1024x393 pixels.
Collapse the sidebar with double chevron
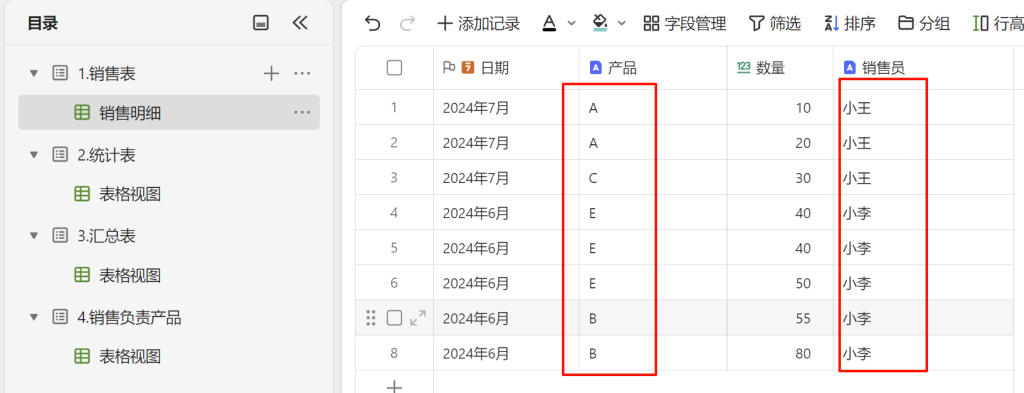tap(299, 24)
